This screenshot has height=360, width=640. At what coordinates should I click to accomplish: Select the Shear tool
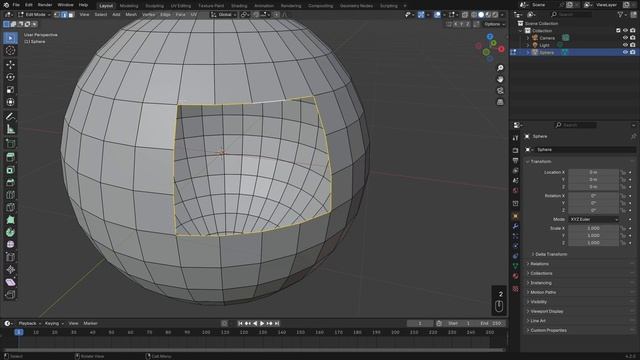point(10,282)
